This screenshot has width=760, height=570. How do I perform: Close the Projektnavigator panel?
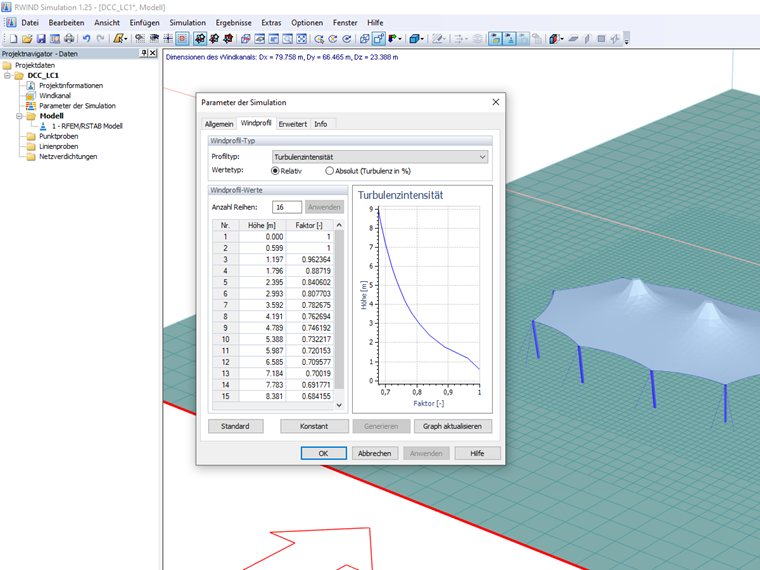tap(153, 53)
